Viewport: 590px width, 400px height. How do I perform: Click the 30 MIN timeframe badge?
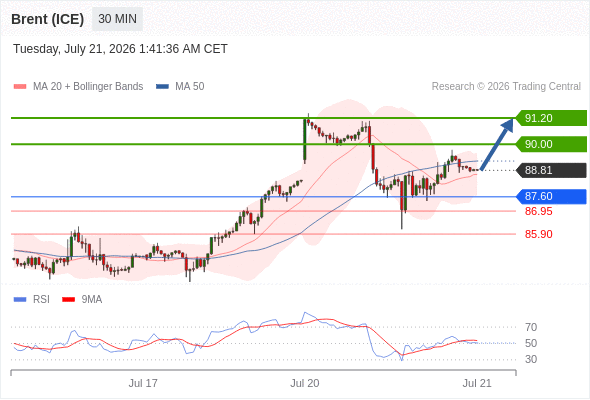coord(117,19)
